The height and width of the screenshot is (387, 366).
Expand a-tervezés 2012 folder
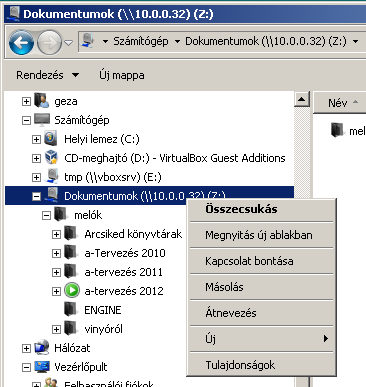click(56, 292)
